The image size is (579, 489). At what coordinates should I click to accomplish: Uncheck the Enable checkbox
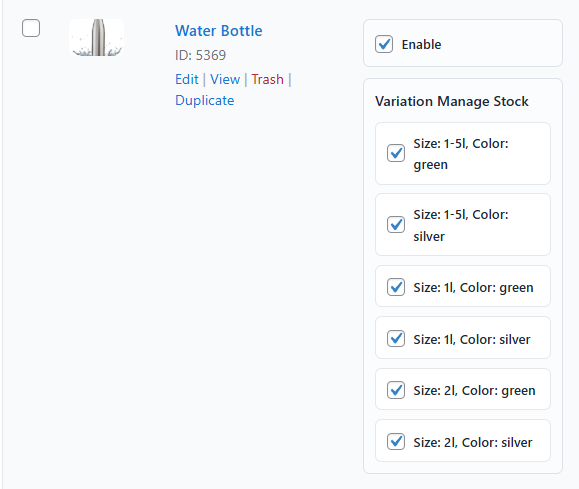click(384, 44)
